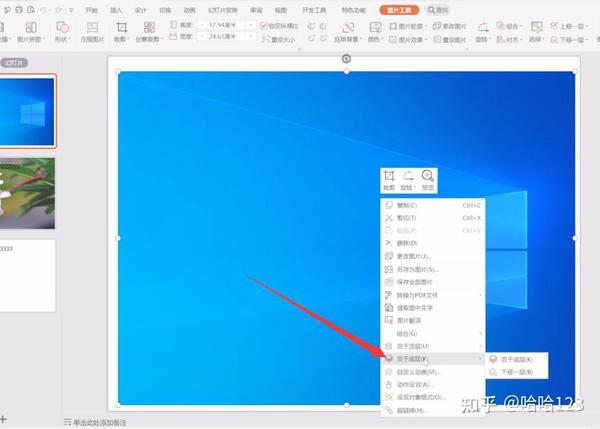This screenshot has height=429, width=600.
Task: Choose Hyperlink(H) in context menu
Action: [x=433, y=410]
